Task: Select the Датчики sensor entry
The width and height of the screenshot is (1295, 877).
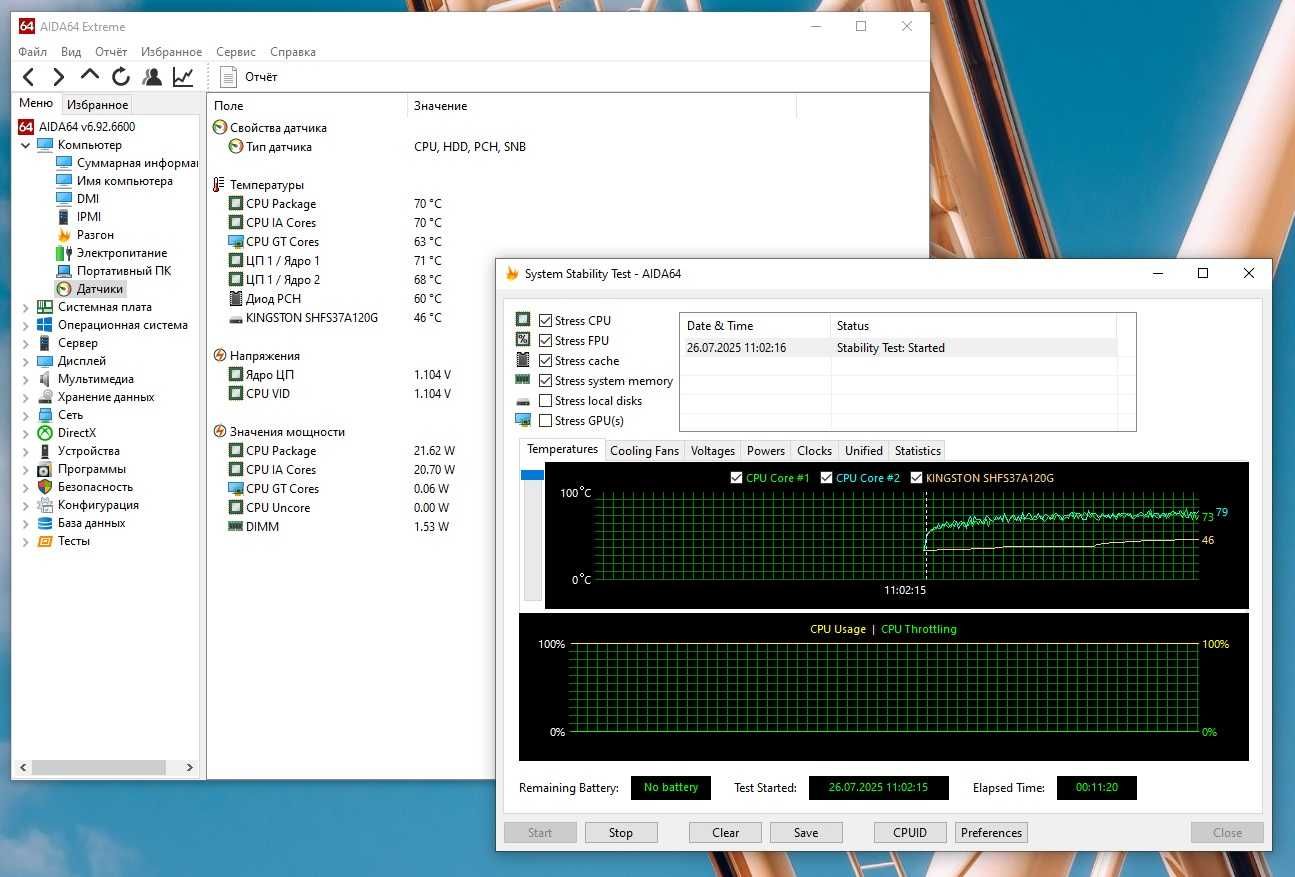Action: pyautogui.click(x=100, y=289)
